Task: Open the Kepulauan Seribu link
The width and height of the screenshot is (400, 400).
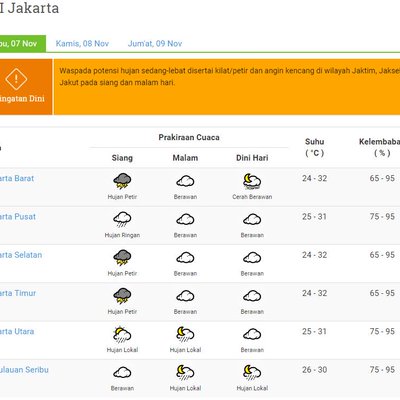Action: 24,370
